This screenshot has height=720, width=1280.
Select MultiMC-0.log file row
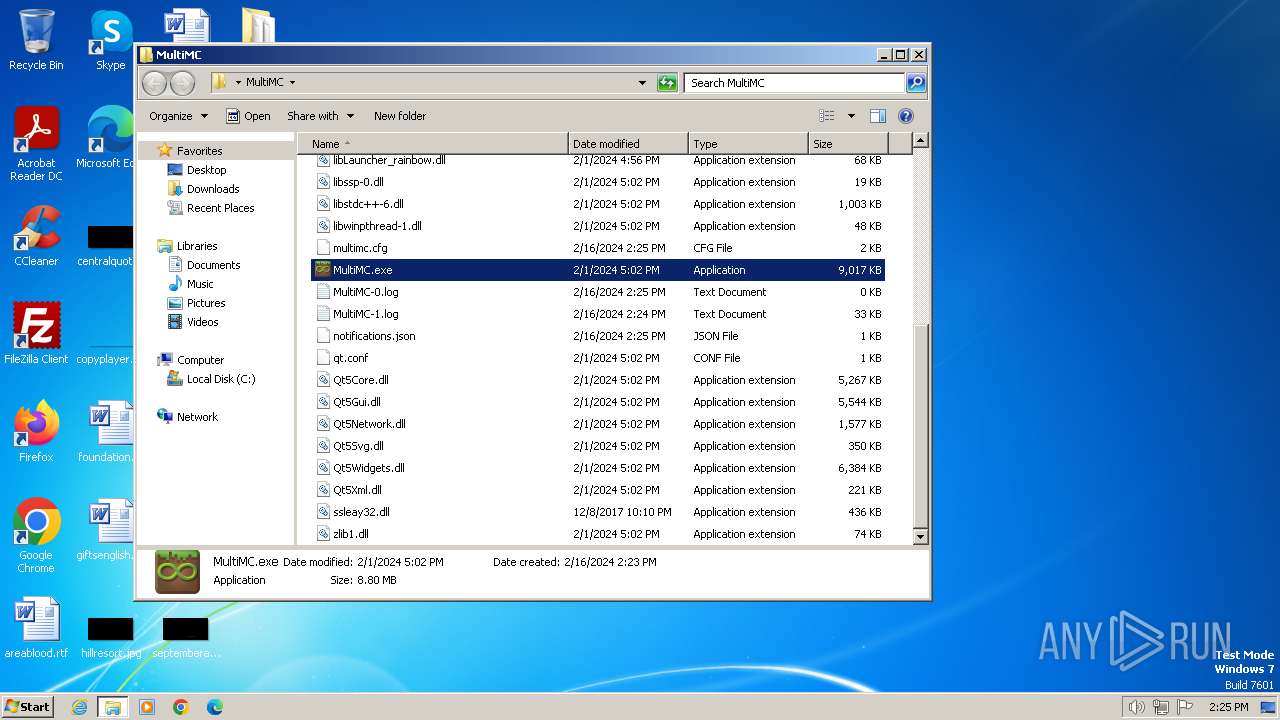(598, 292)
